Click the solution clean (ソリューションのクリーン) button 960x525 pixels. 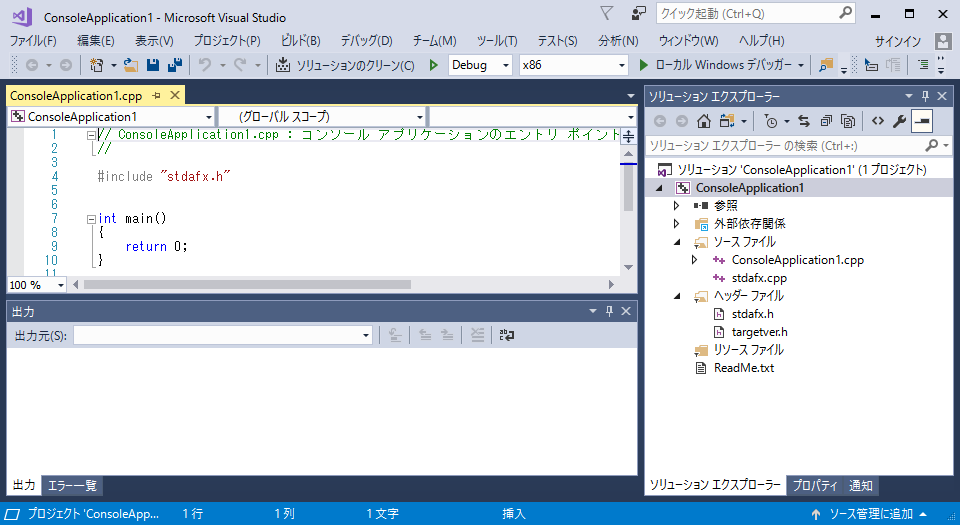(x=345, y=65)
